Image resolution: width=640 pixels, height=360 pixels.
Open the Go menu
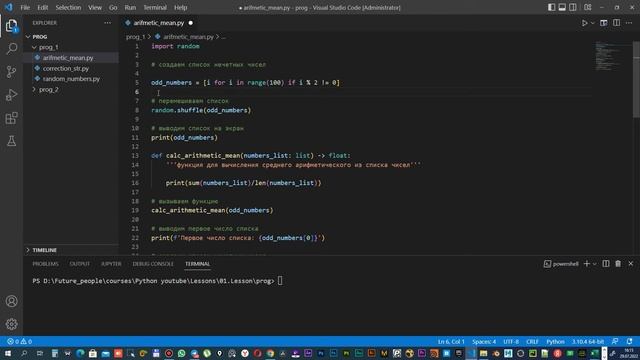coord(113,7)
